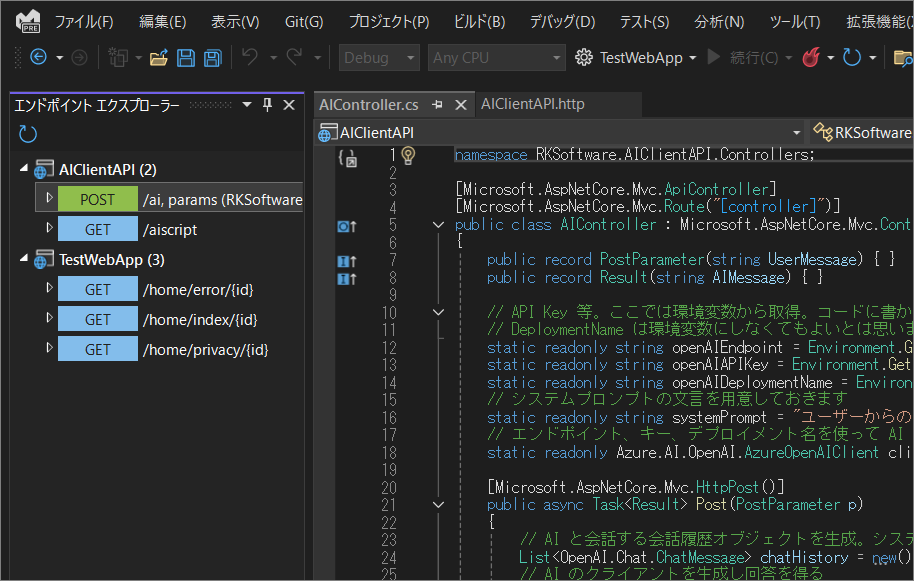Image resolution: width=914 pixels, height=581 pixels.
Task: Open the Debug configuration dropdown
Action: [x=379, y=58]
